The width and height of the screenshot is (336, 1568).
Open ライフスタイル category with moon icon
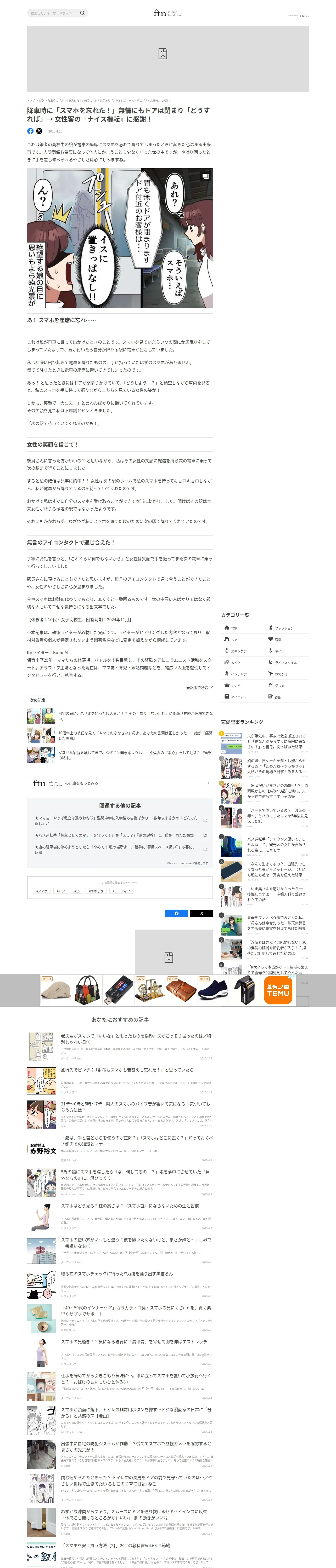[287, 662]
